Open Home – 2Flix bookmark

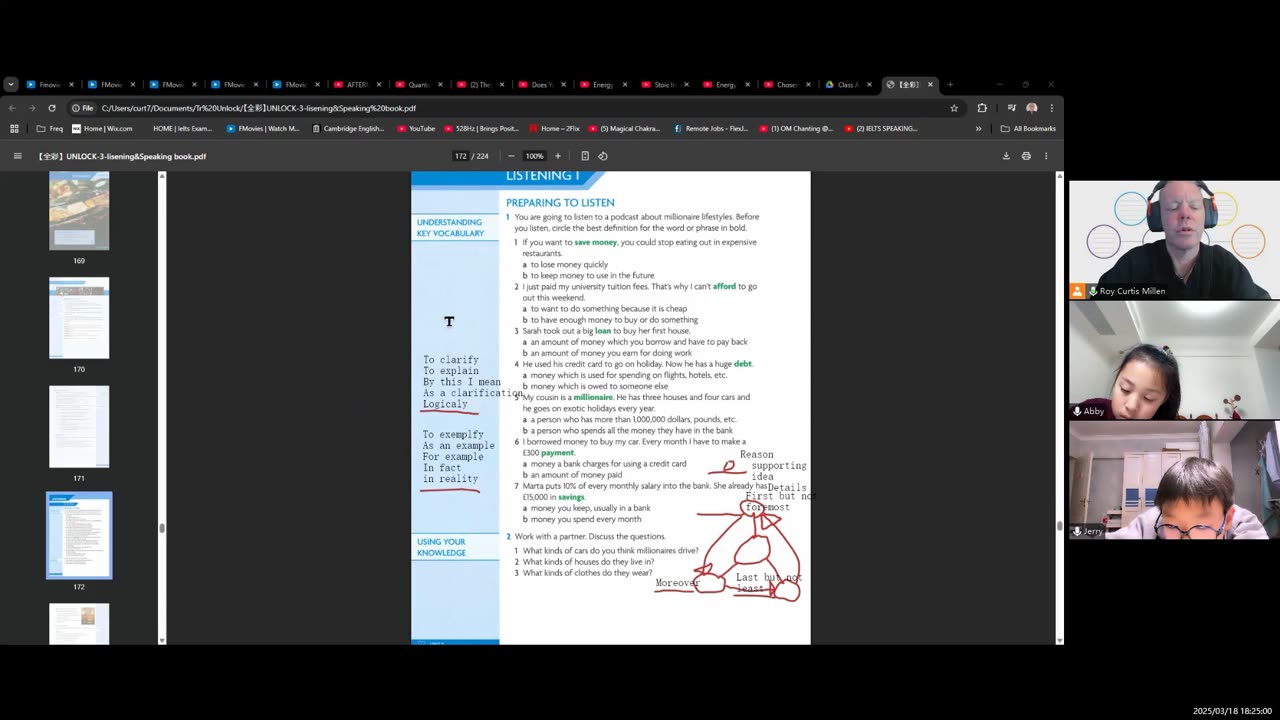click(x=554, y=128)
